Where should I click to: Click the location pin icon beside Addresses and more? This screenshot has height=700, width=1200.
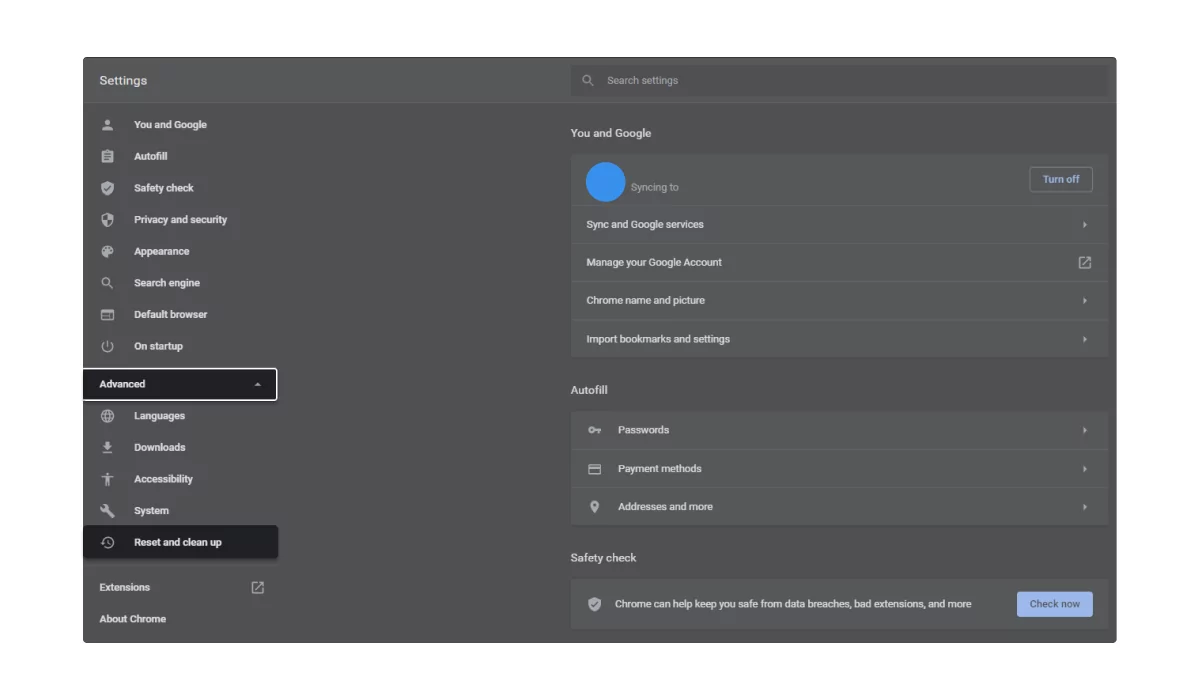coord(594,507)
